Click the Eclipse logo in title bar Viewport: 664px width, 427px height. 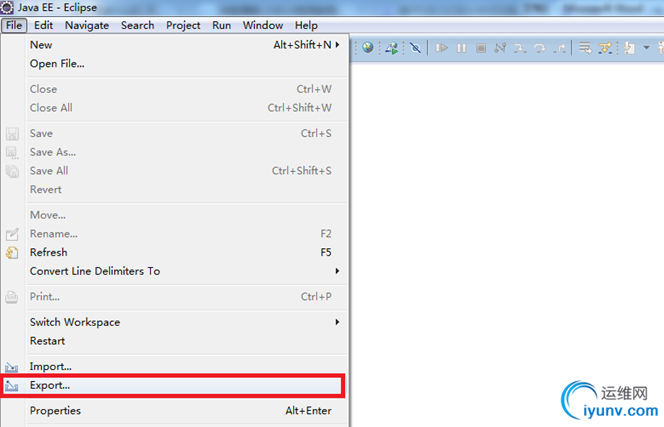pyautogui.click(x=7, y=7)
